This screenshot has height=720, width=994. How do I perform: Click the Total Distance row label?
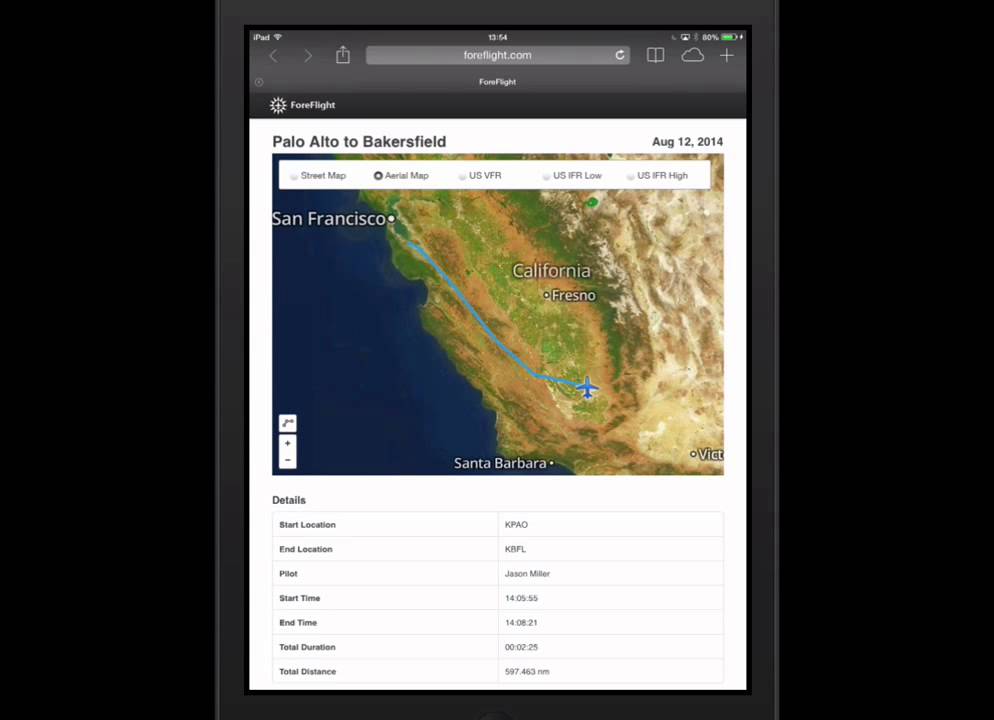(307, 672)
